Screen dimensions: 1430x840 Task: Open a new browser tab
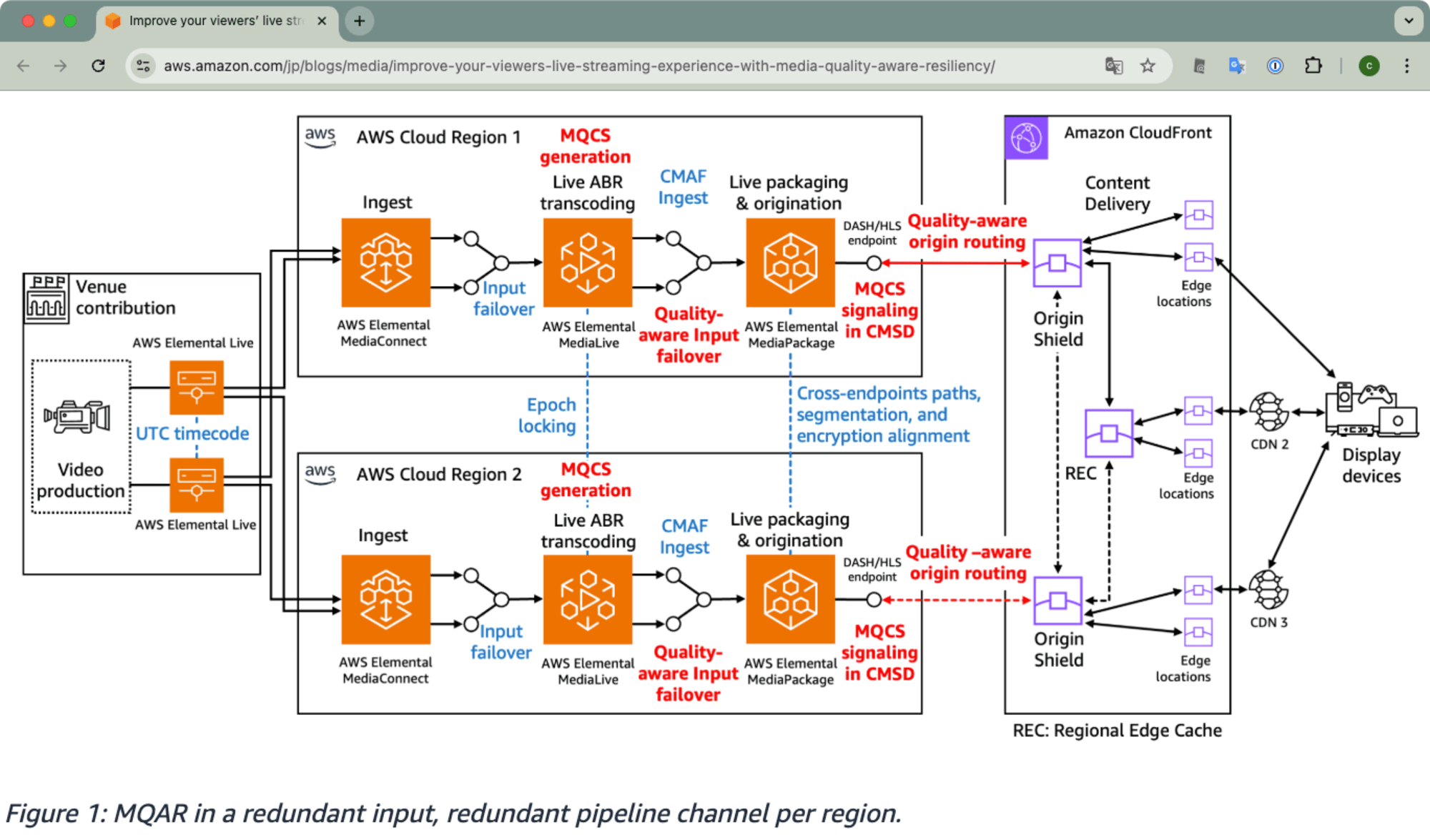(360, 21)
